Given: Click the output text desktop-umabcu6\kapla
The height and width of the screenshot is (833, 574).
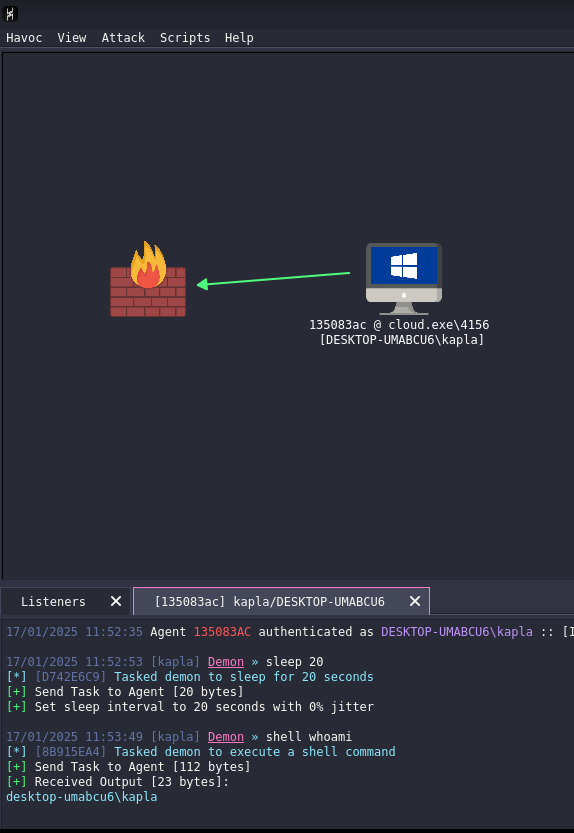Looking at the screenshot, I should point(82,797).
